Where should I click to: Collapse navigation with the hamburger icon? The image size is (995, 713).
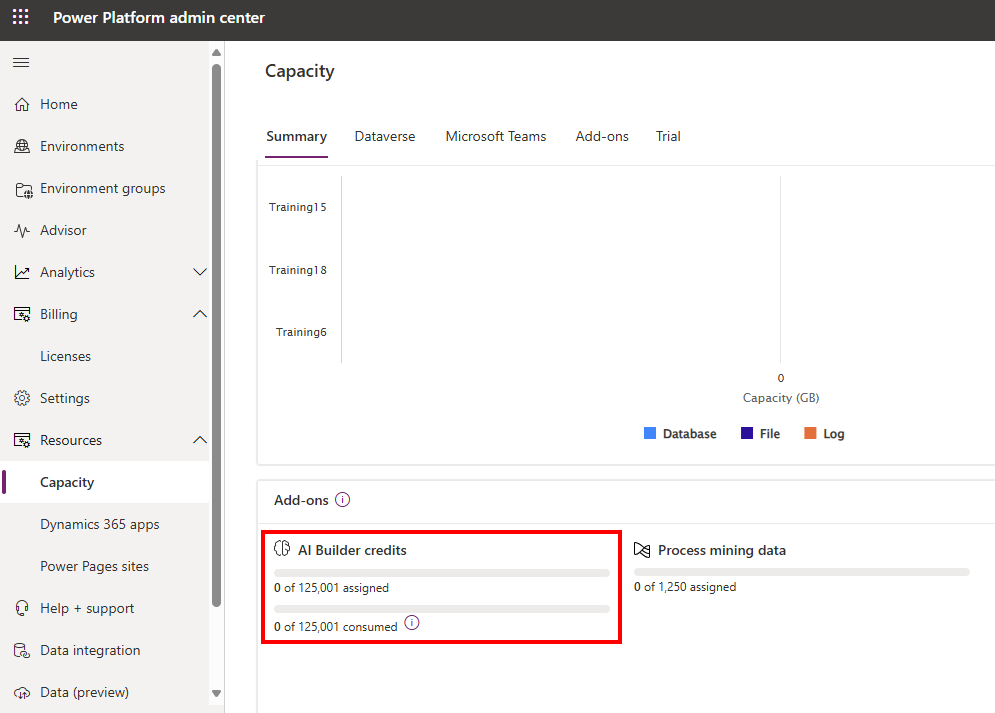pyautogui.click(x=21, y=62)
